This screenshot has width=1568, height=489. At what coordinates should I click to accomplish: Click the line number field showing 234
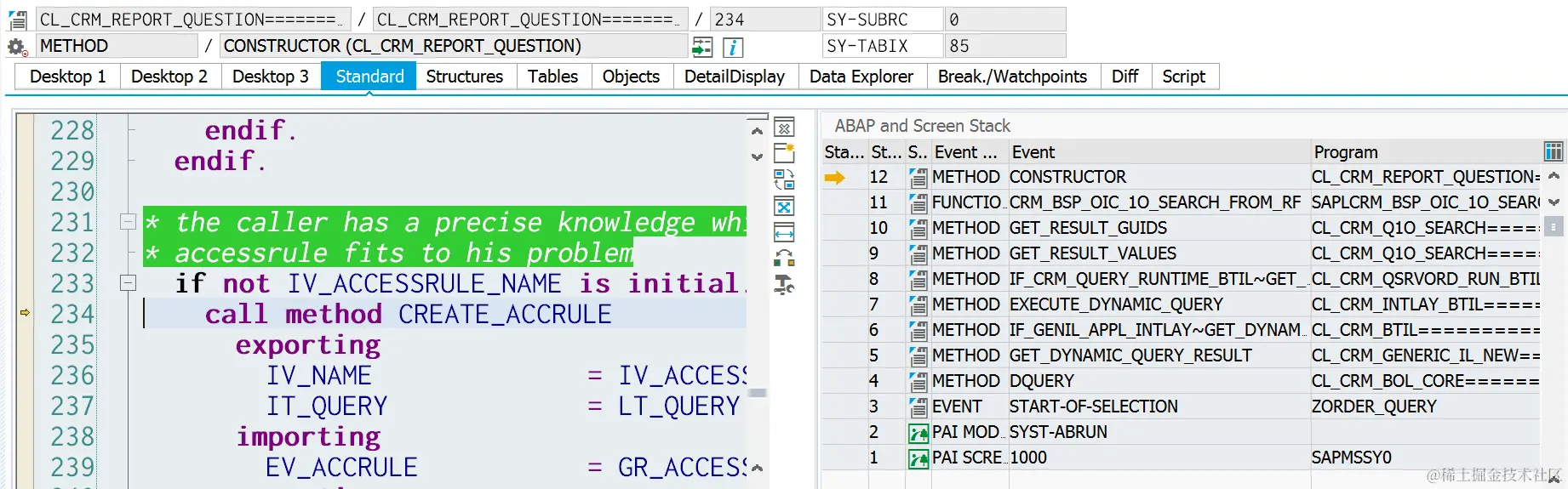pos(765,19)
